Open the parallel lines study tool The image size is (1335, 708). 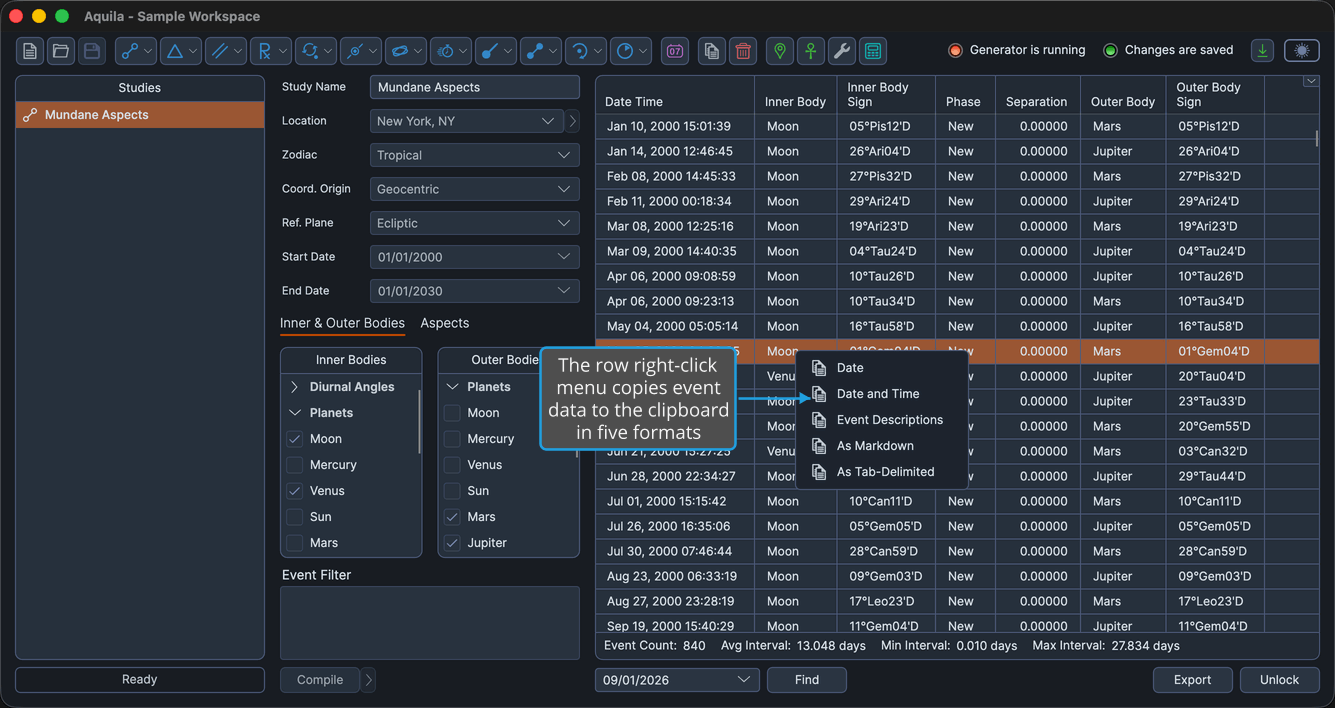pos(226,51)
